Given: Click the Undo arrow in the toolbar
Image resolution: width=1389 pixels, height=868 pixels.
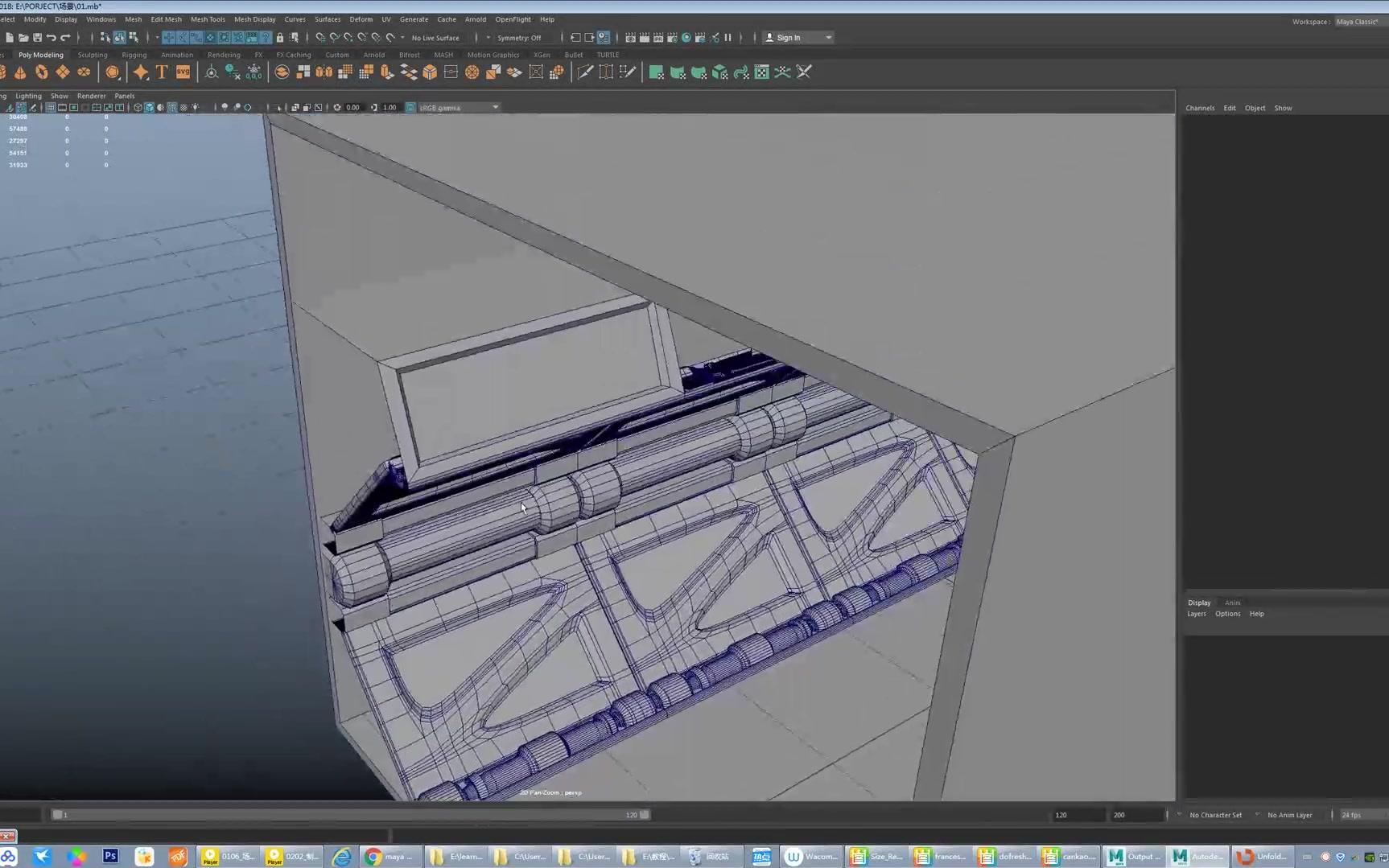Looking at the screenshot, I should (x=52, y=37).
